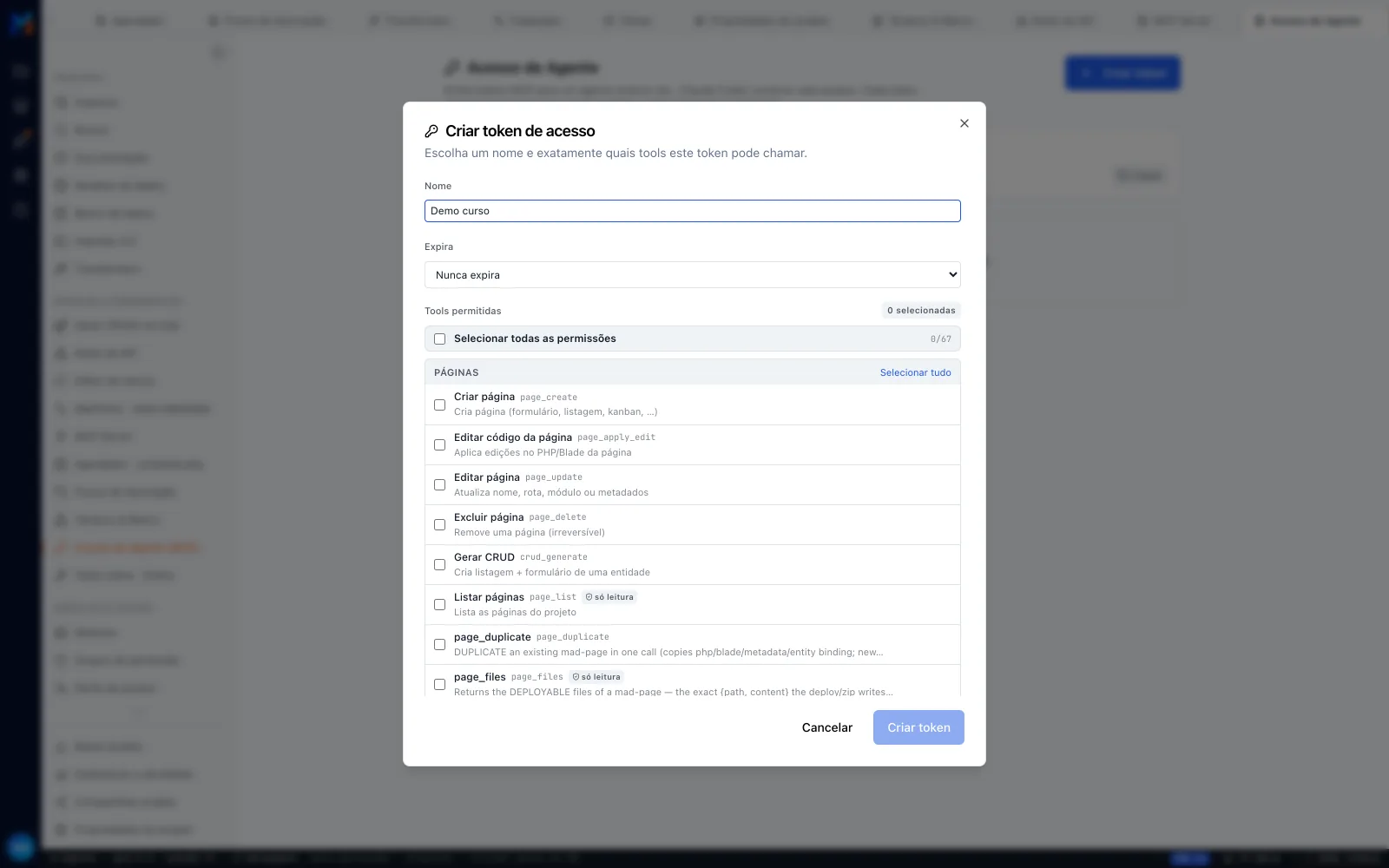
Task: Click the crud_generate code label
Action: click(554, 557)
